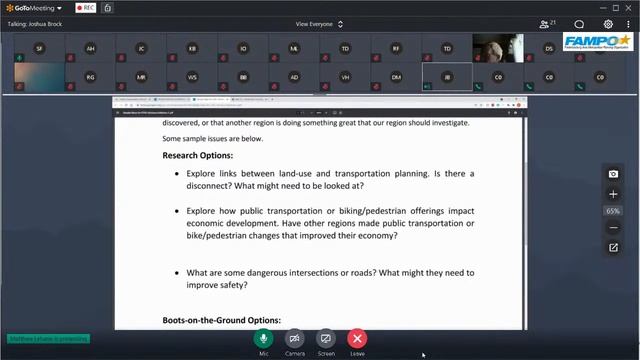This screenshot has height=360, width=640.
Task: Click the muted mic icon on BB tile
Action: pos(223,87)
